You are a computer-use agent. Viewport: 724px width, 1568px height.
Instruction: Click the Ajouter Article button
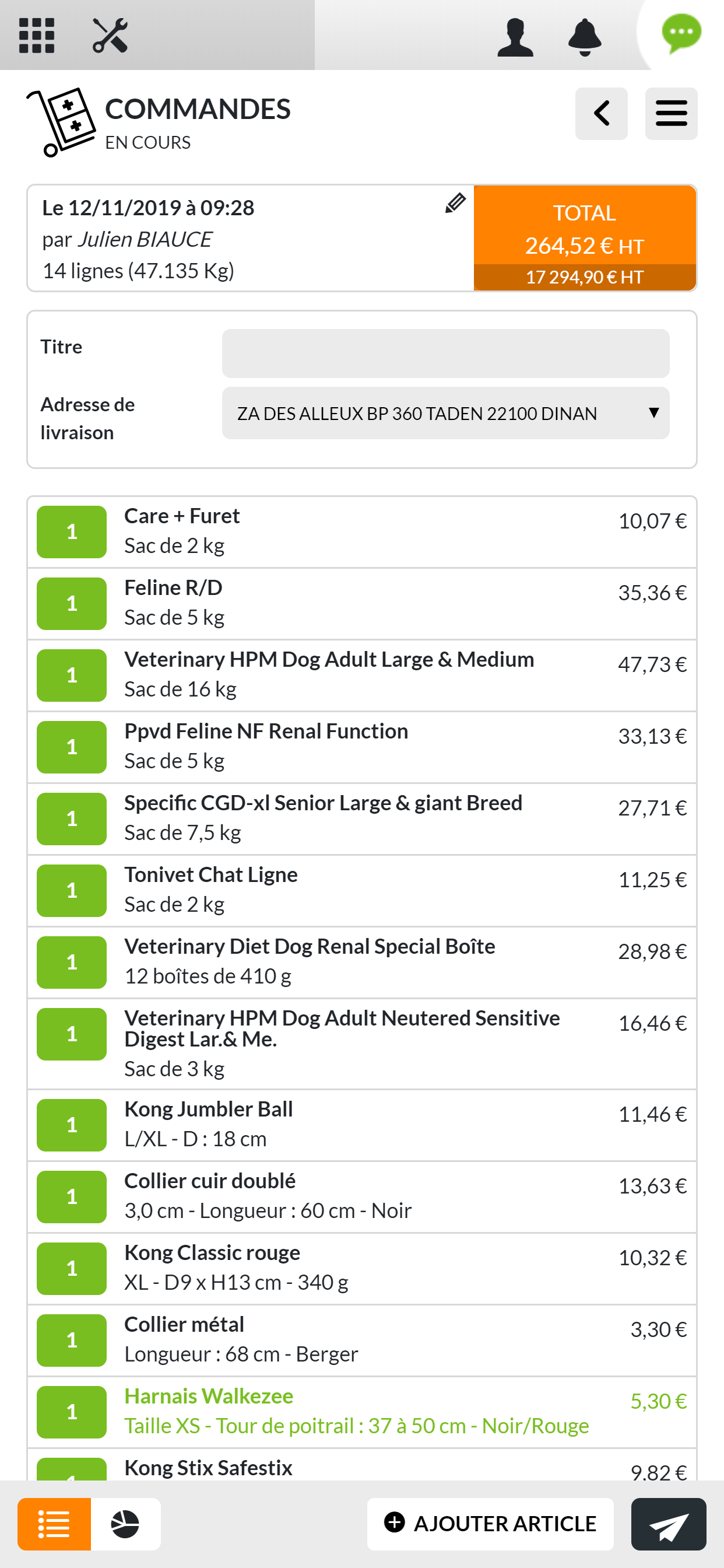(490, 1524)
